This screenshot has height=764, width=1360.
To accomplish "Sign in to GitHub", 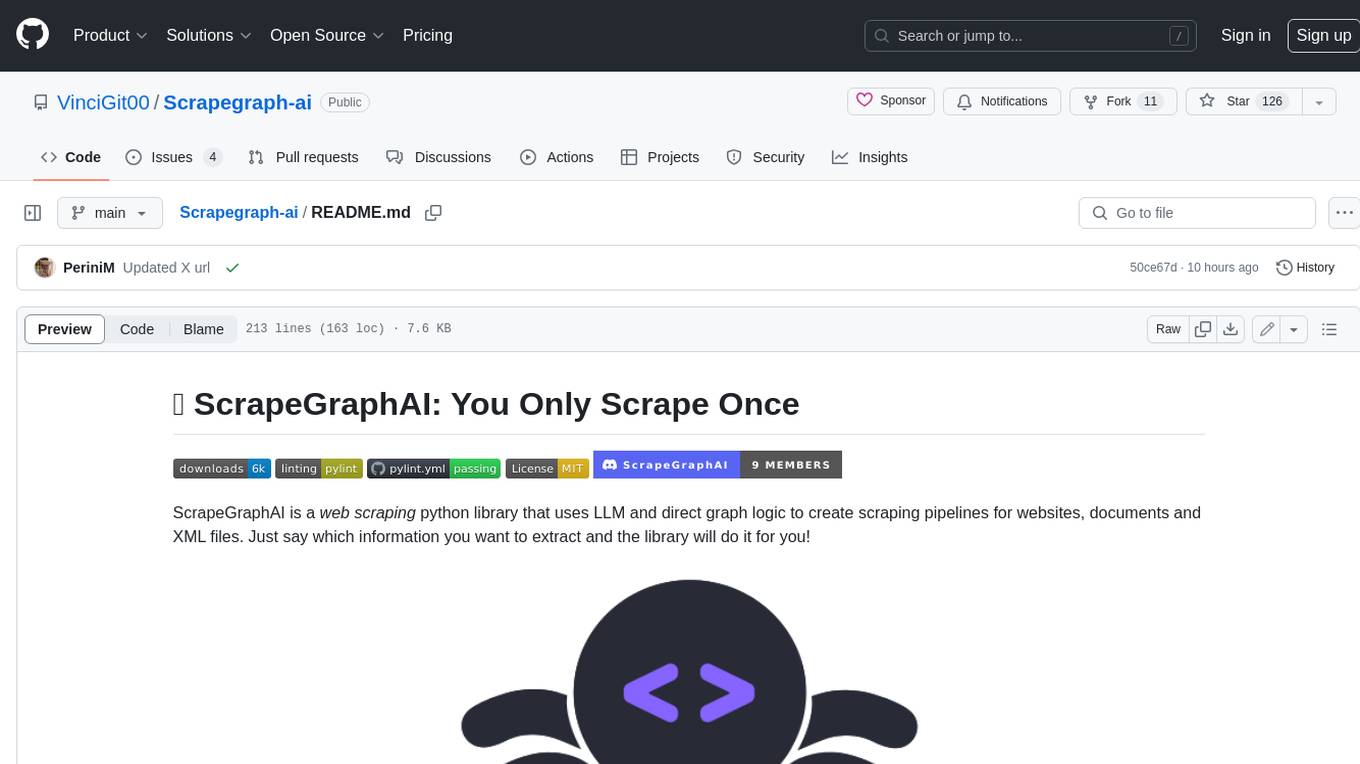I will tap(1245, 35).
